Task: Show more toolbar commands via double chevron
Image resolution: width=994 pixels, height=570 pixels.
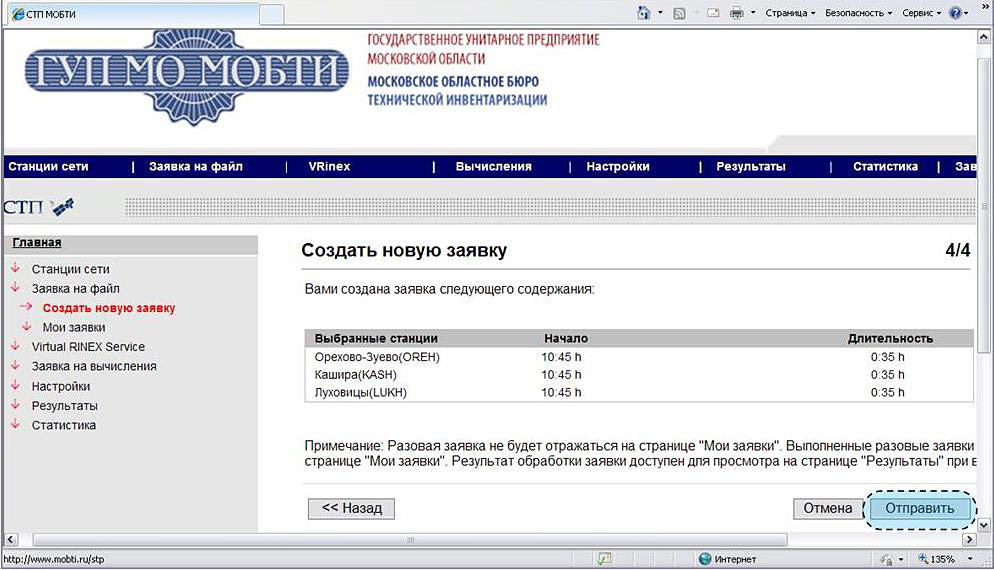Action: tap(986, 6)
